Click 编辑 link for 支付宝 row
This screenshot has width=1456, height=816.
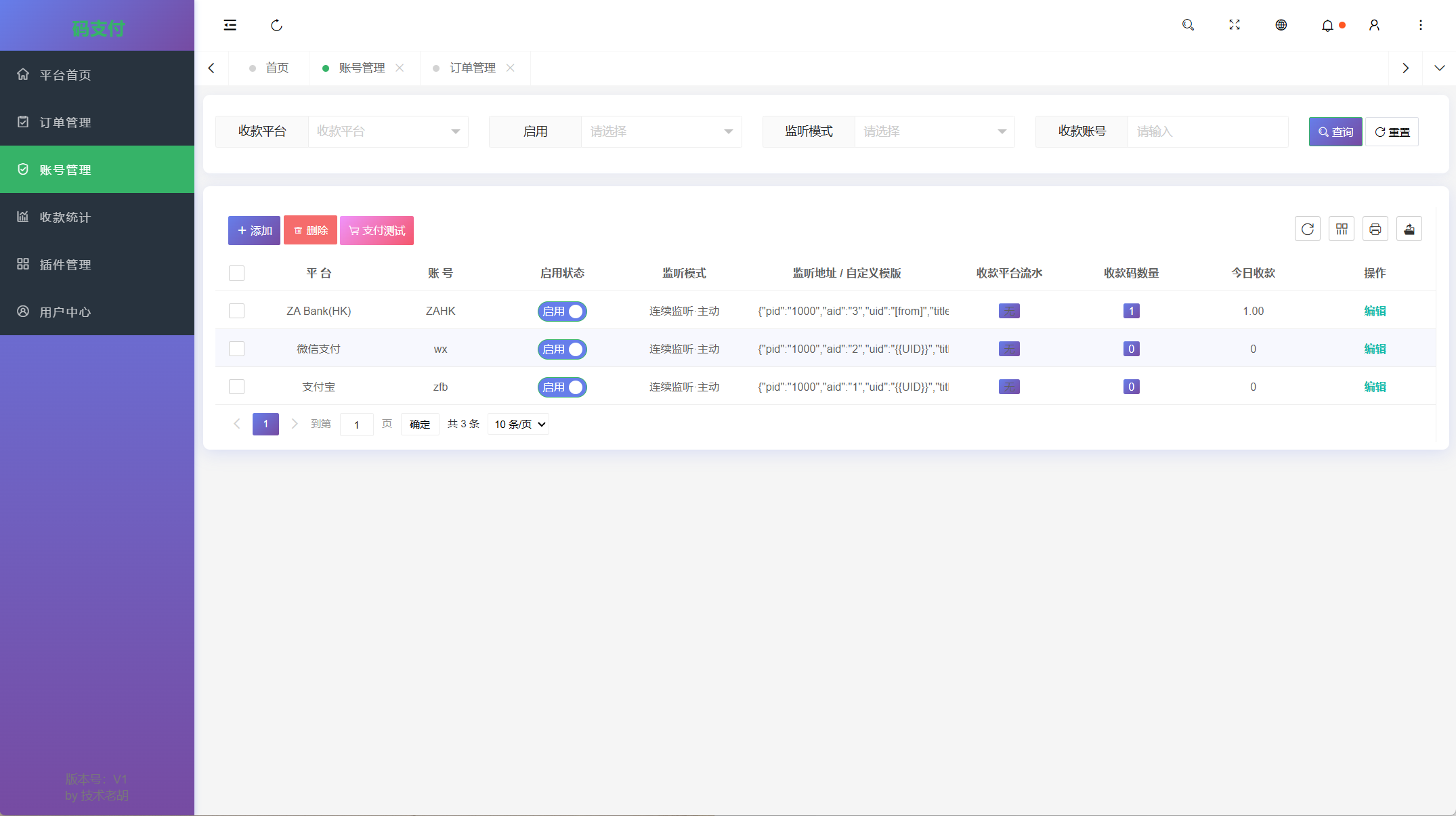pyautogui.click(x=1374, y=387)
